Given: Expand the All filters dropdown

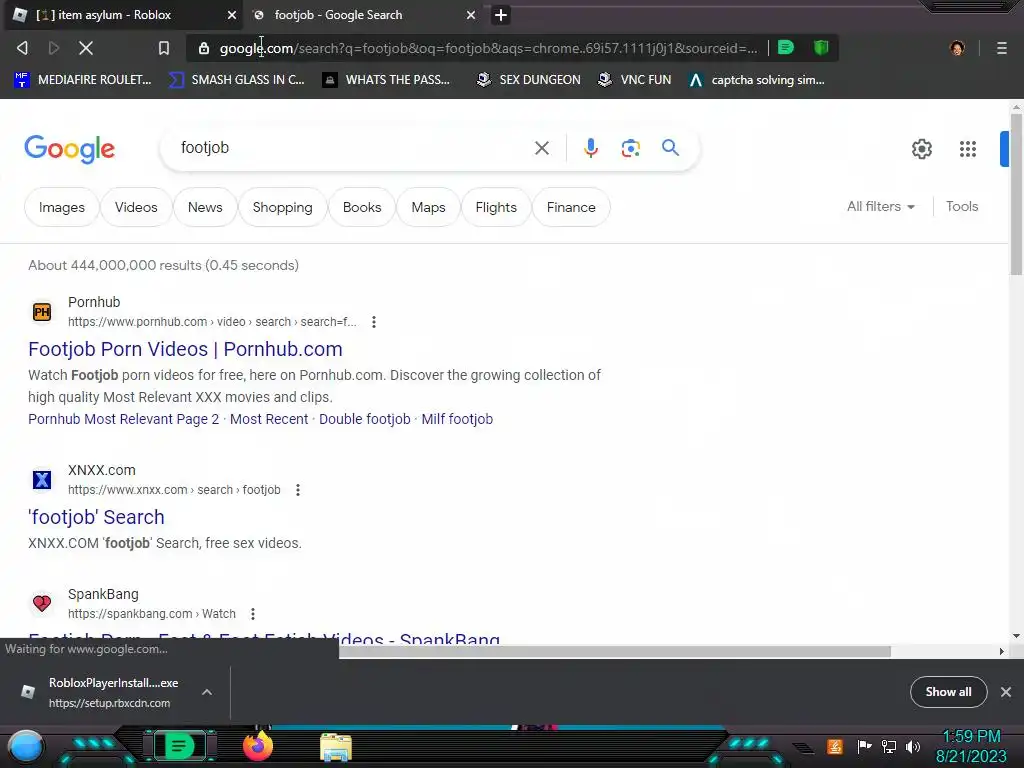Looking at the screenshot, I should (x=880, y=206).
